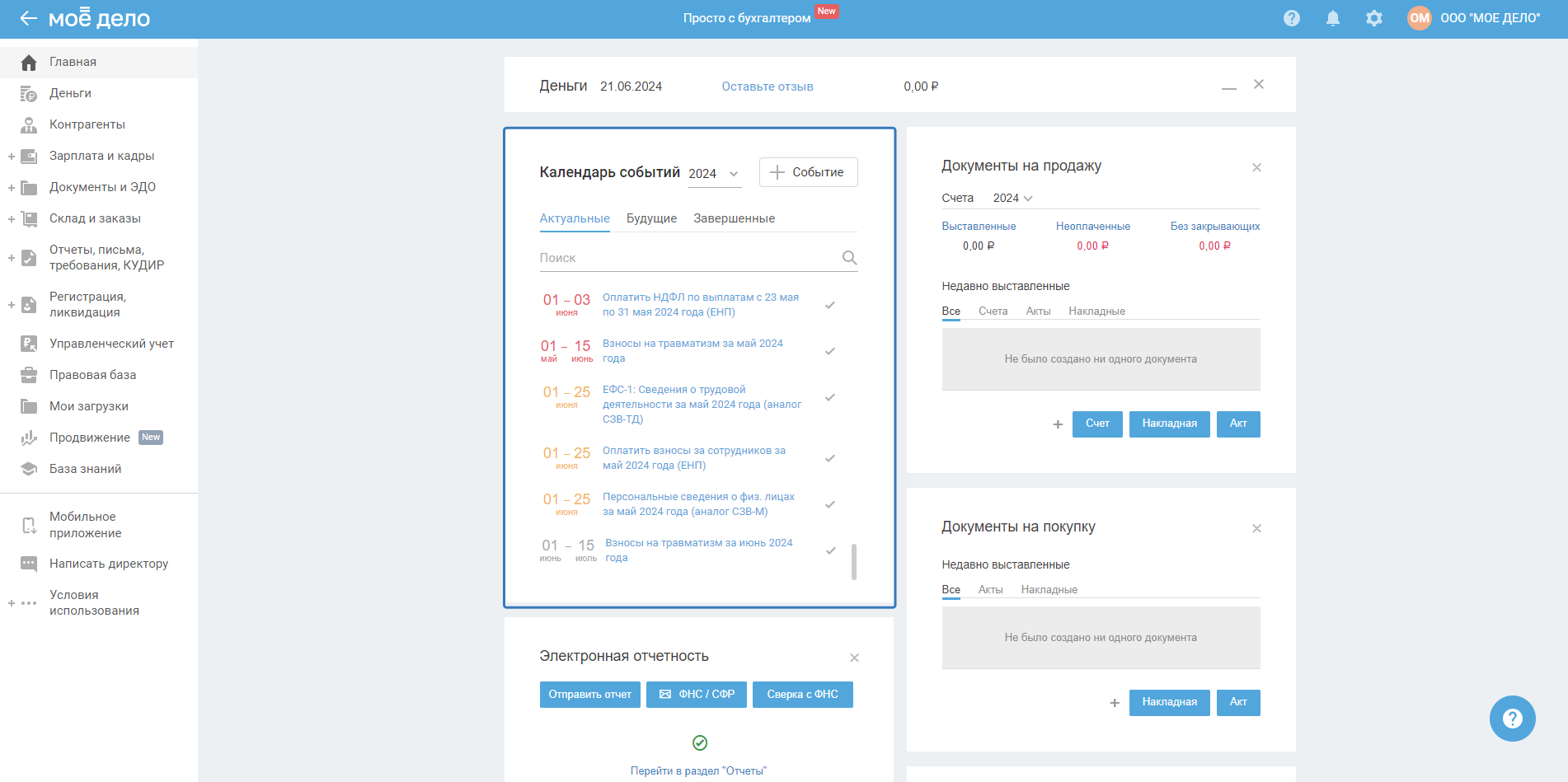1568x782 pixels.
Task: Mark Взносы на травматизм за май done
Action: click(x=830, y=351)
